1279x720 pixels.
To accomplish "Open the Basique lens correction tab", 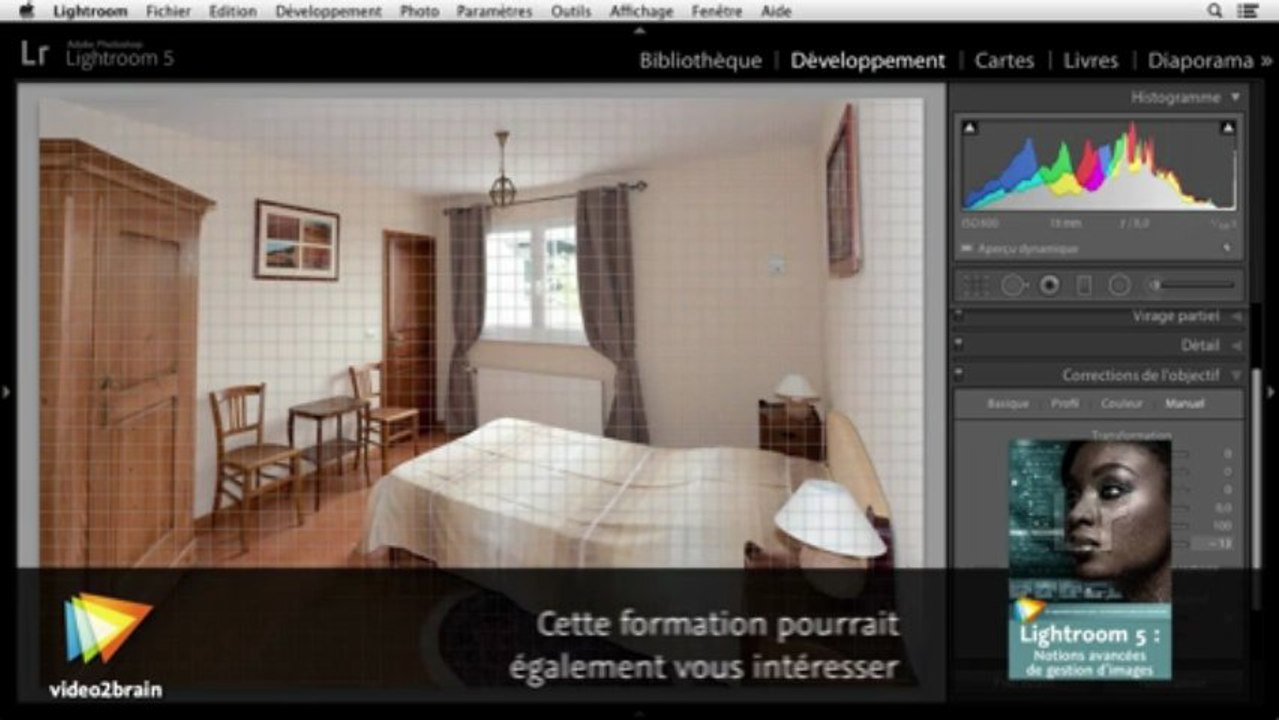I will (x=1008, y=404).
